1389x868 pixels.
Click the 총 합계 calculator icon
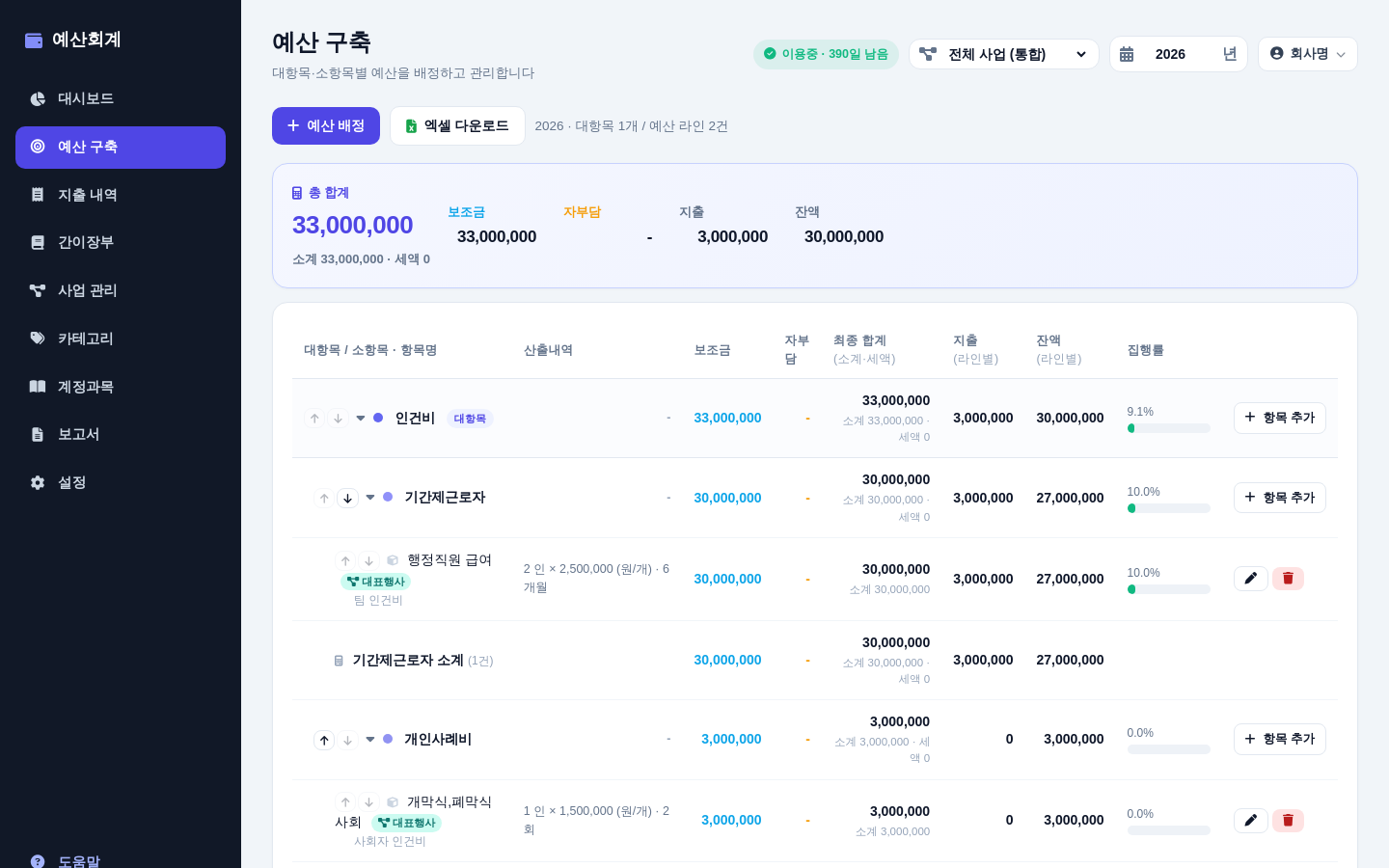[297, 193]
